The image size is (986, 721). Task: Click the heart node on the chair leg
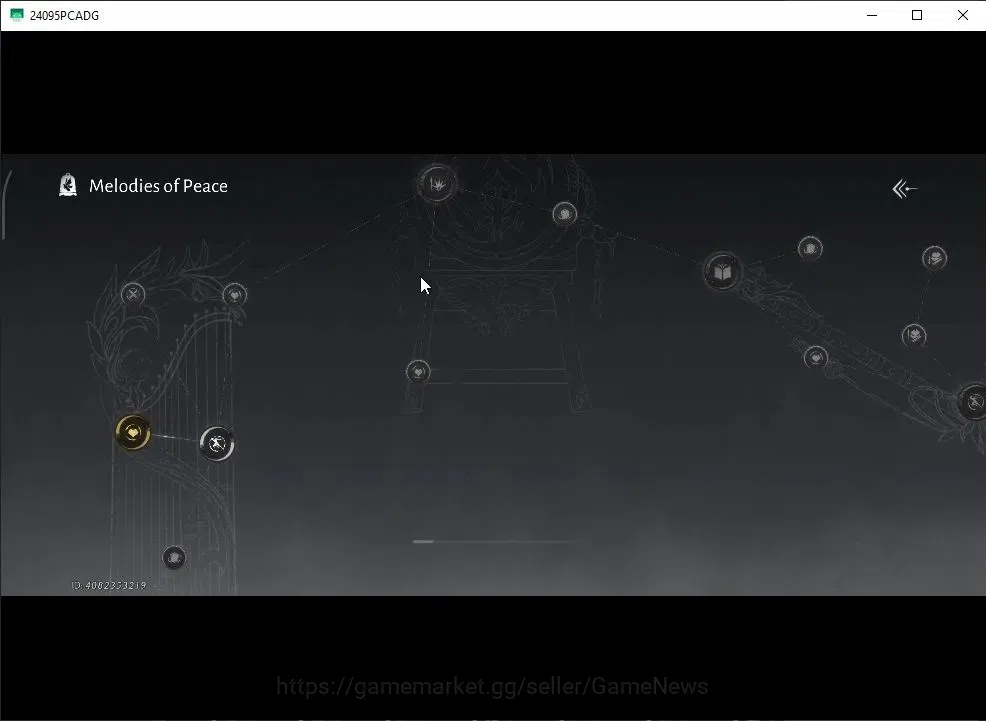pyautogui.click(x=418, y=372)
